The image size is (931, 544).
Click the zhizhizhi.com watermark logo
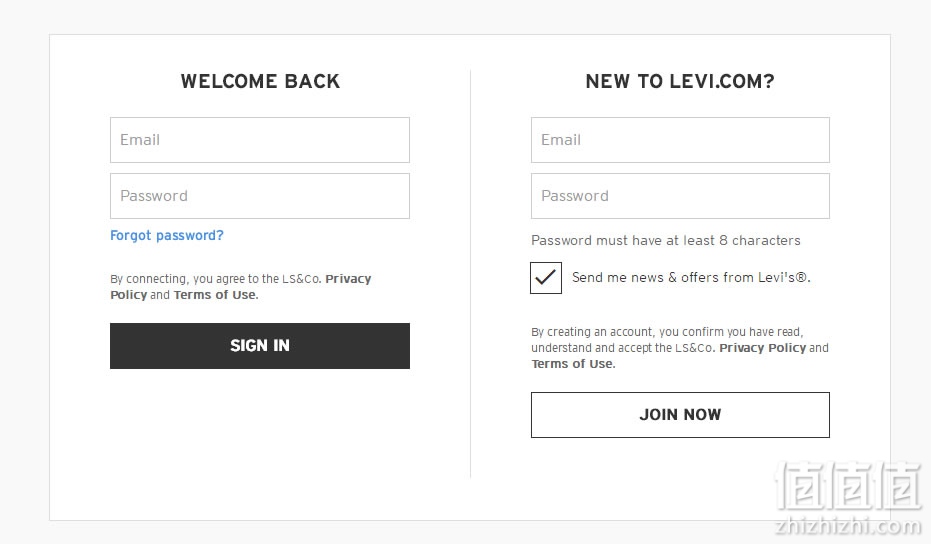(848, 498)
